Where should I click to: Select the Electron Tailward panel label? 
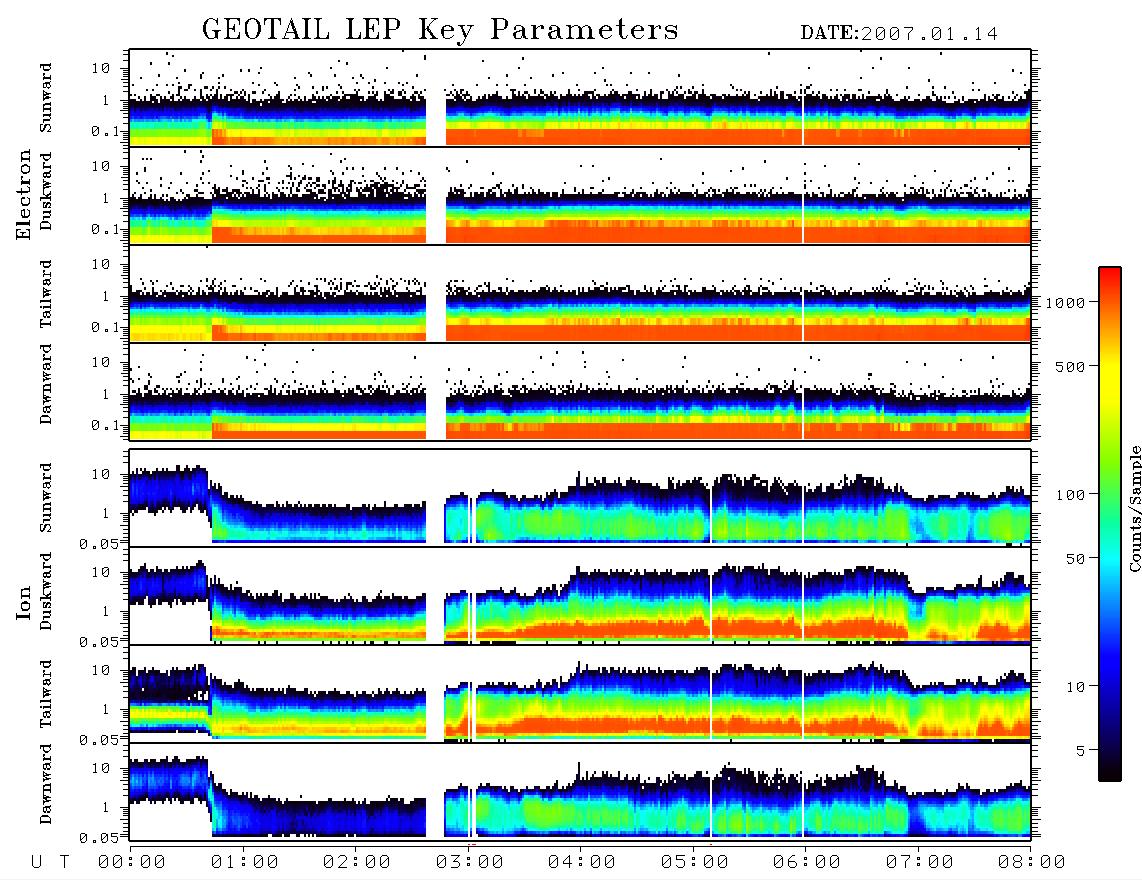(46, 294)
